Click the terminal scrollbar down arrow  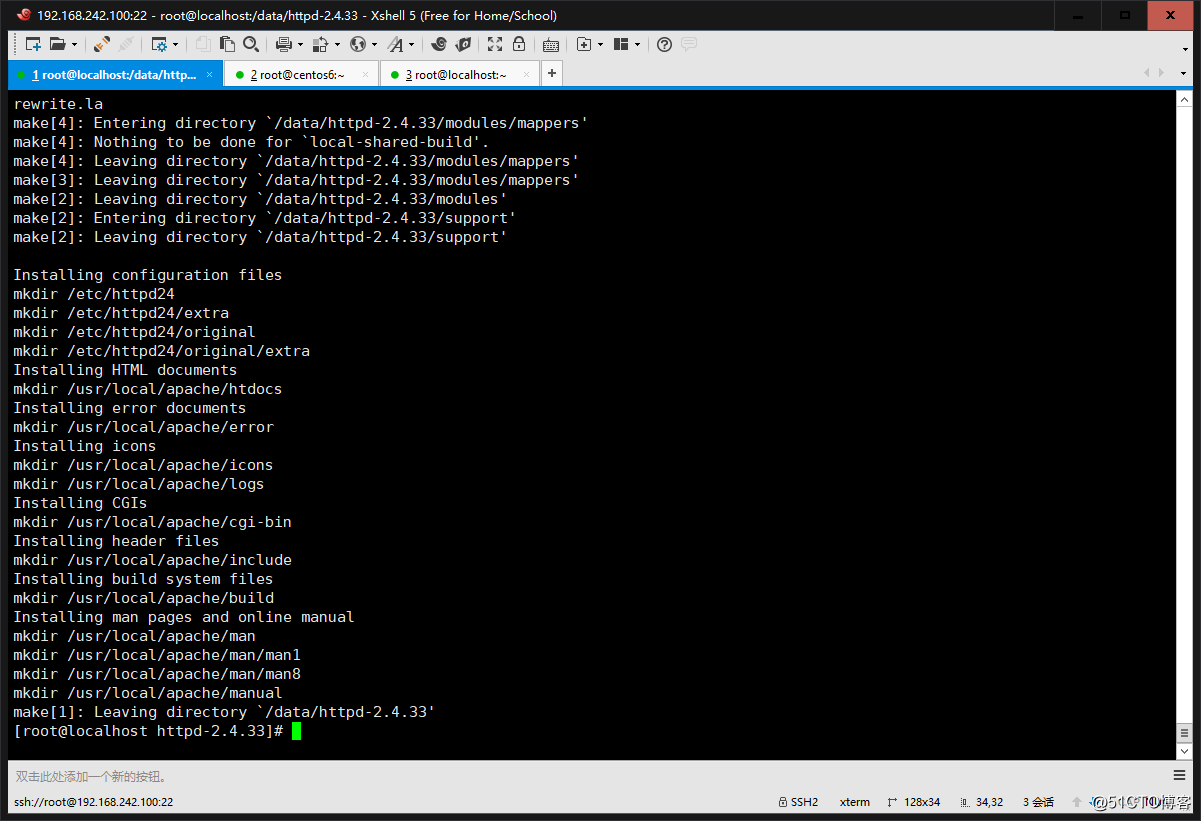[1184, 750]
